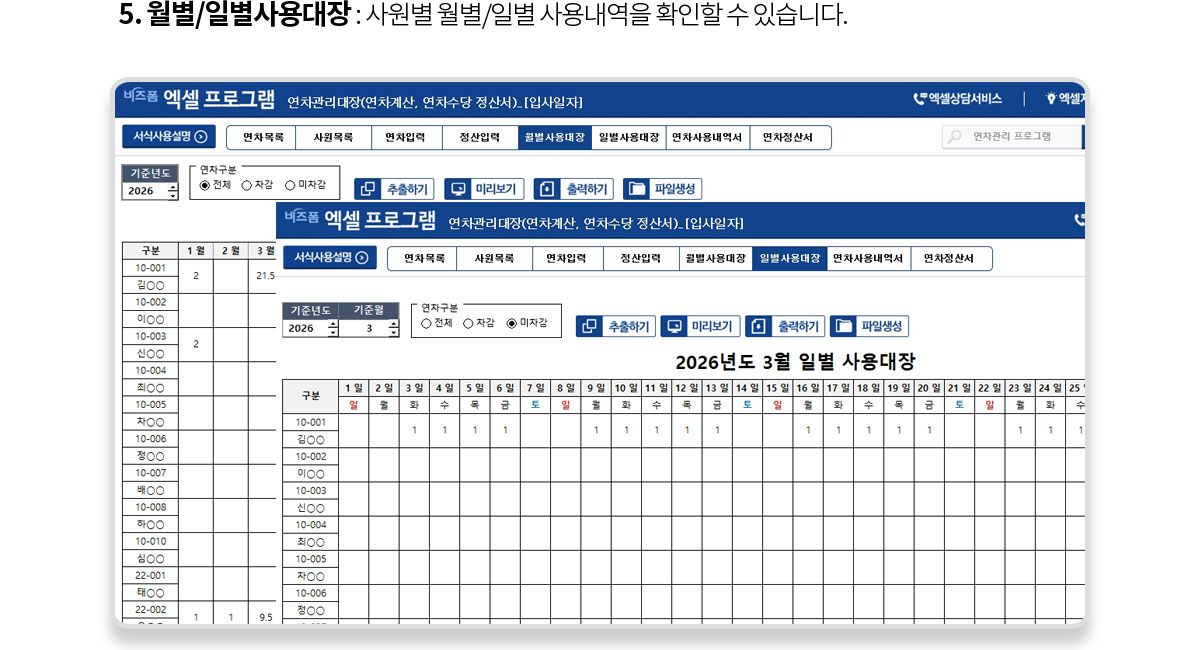1200x650 pixels.
Task: Click the 14 일 day column header
Action: (x=747, y=388)
